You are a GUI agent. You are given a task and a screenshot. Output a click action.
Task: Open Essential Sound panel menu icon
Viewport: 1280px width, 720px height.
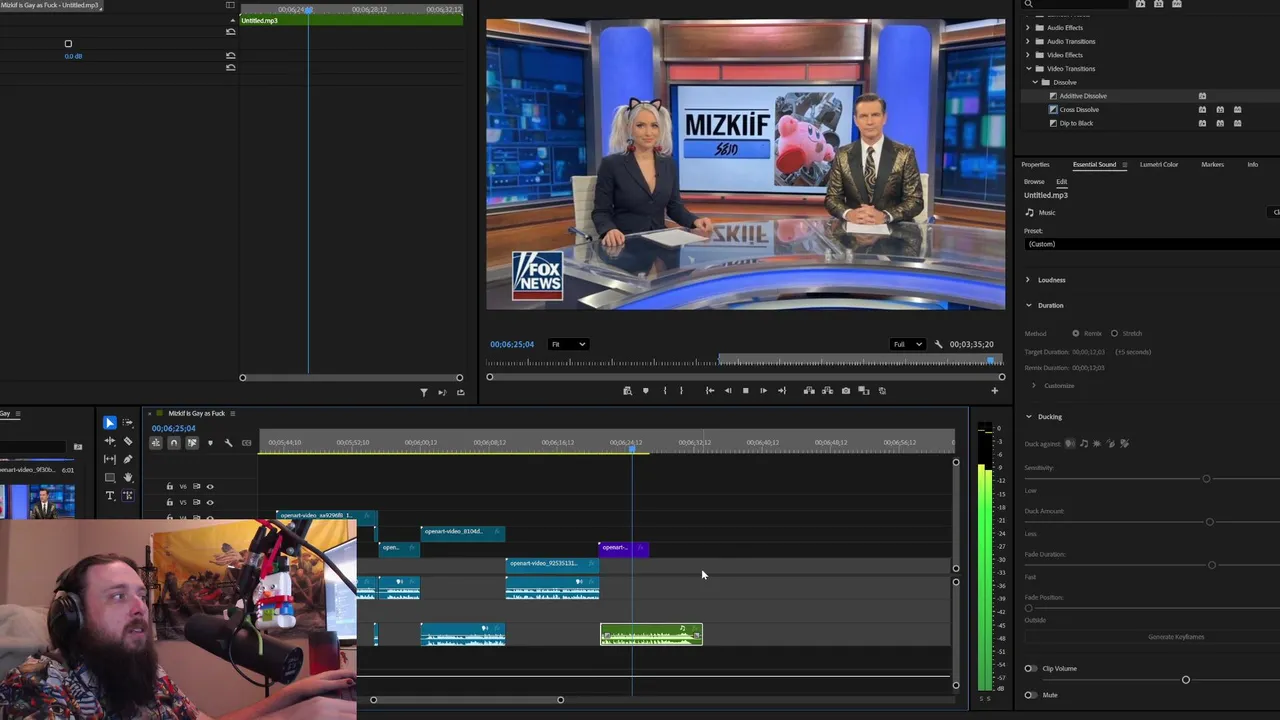coord(1124,164)
